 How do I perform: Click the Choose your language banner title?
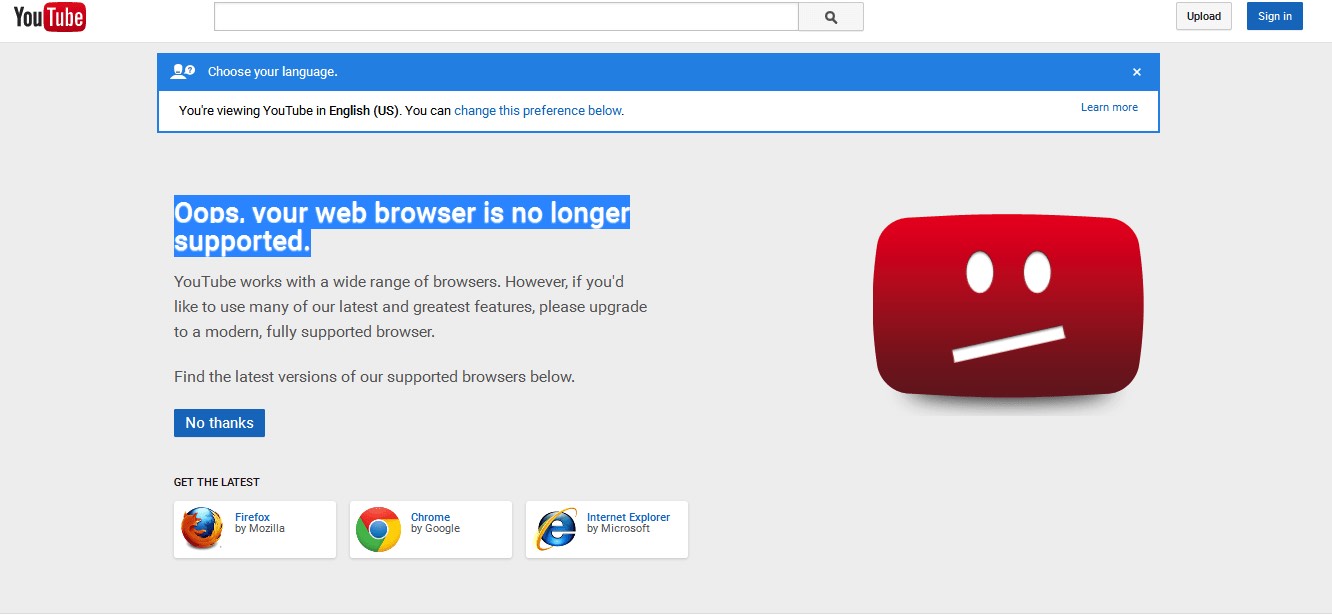tap(272, 72)
